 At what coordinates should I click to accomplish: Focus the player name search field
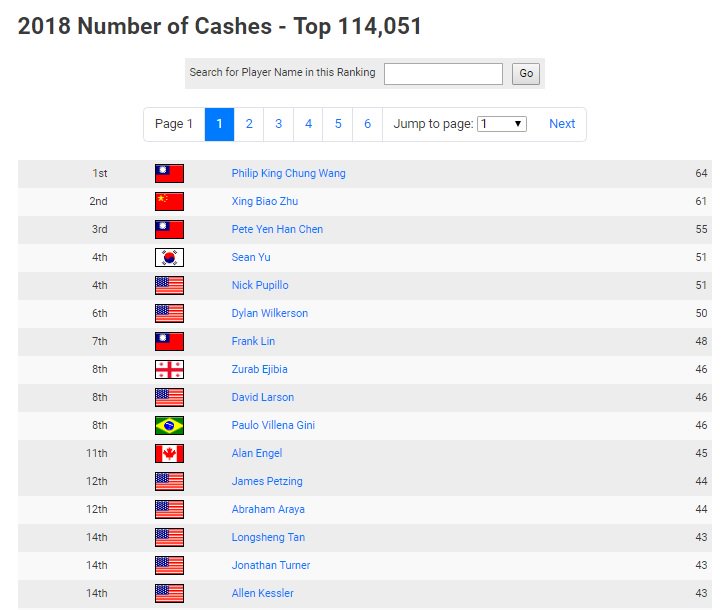click(443, 74)
